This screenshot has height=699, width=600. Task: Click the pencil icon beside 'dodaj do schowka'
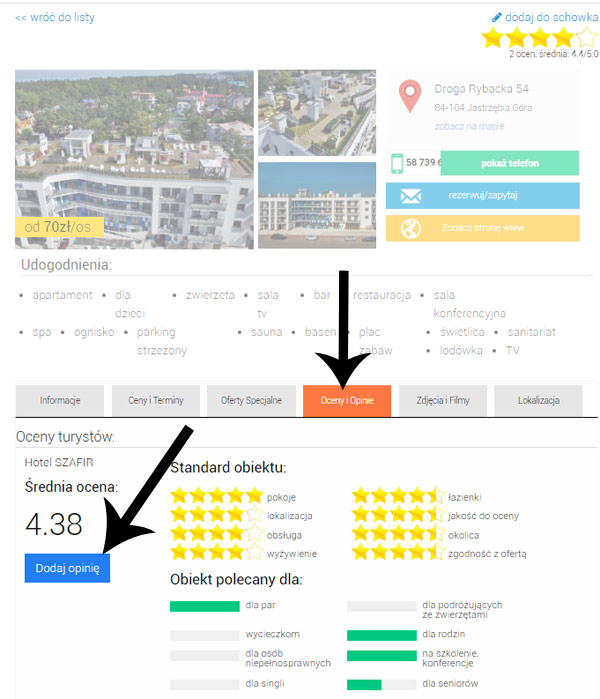point(496,17)
